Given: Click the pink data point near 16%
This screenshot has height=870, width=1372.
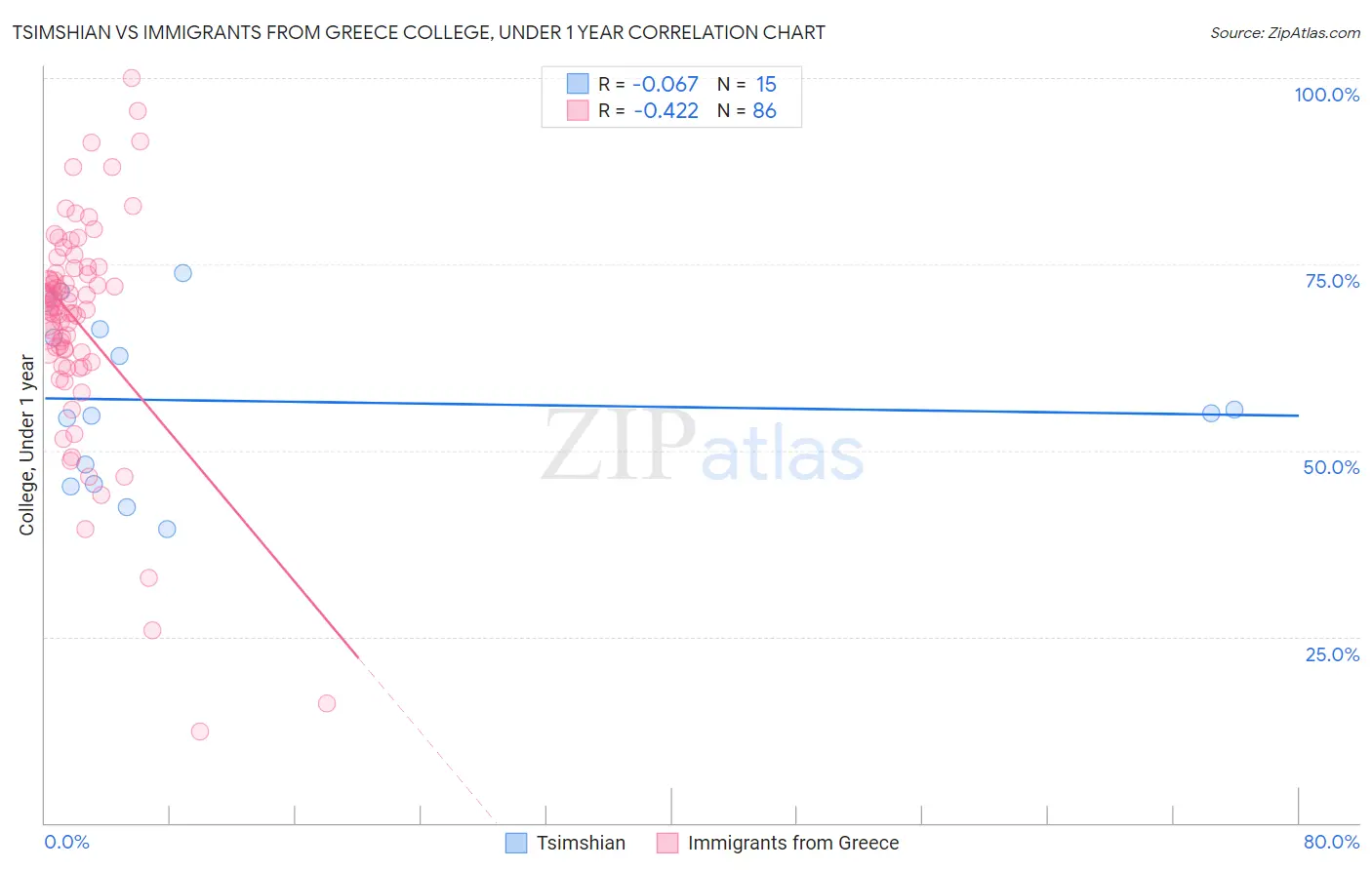Looking at the screenshot, I should [x=327, y=703].
